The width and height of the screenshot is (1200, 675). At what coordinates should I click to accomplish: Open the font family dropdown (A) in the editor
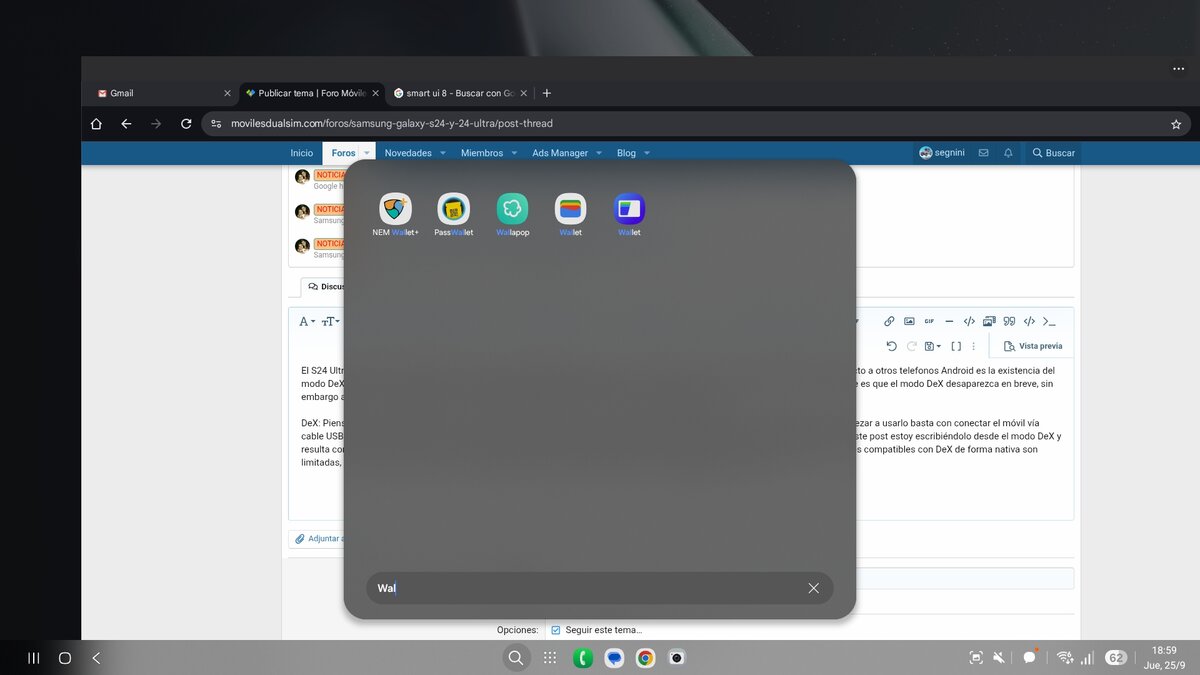(307, 321)
